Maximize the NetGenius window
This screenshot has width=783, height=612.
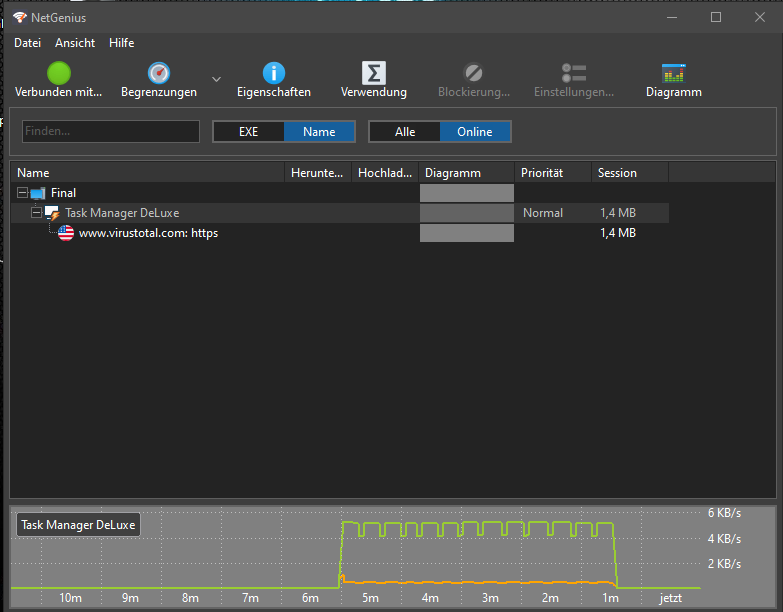pyautogui.click(x=716, y=17)
